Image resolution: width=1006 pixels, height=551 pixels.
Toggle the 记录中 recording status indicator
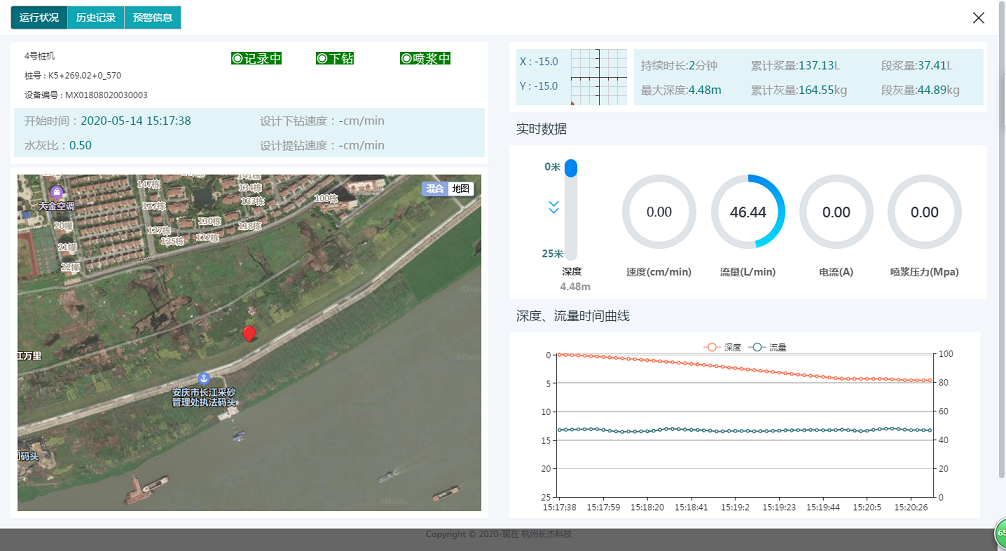coord(256,59)
